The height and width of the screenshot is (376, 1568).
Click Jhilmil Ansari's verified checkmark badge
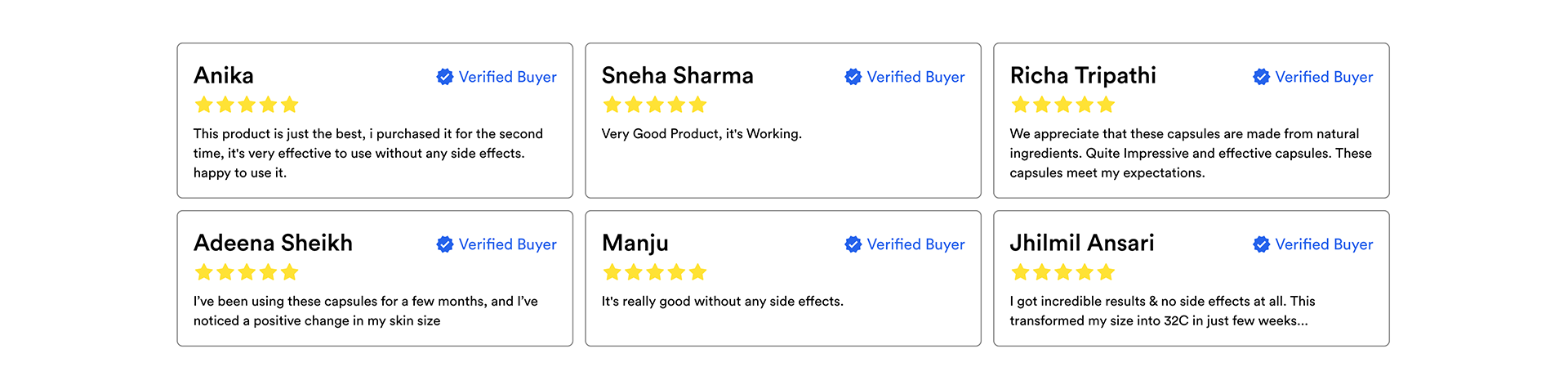(1262, 244)
